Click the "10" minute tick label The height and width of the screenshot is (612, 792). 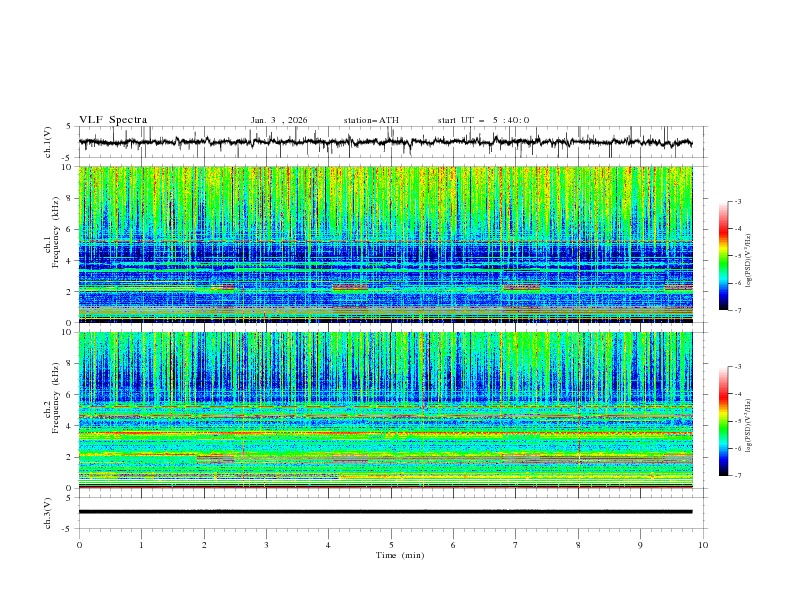point(703,545)
